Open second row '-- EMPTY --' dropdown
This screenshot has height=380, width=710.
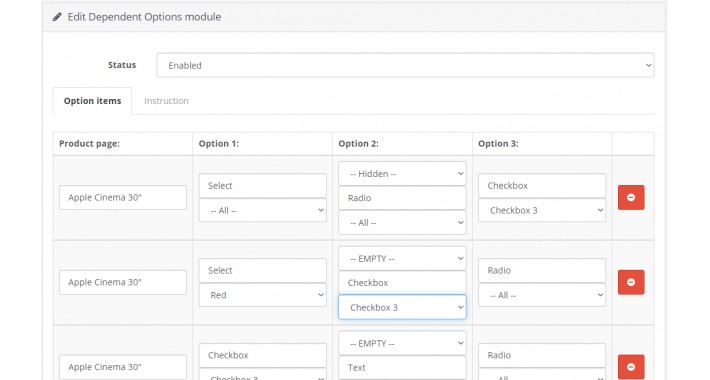402,258
